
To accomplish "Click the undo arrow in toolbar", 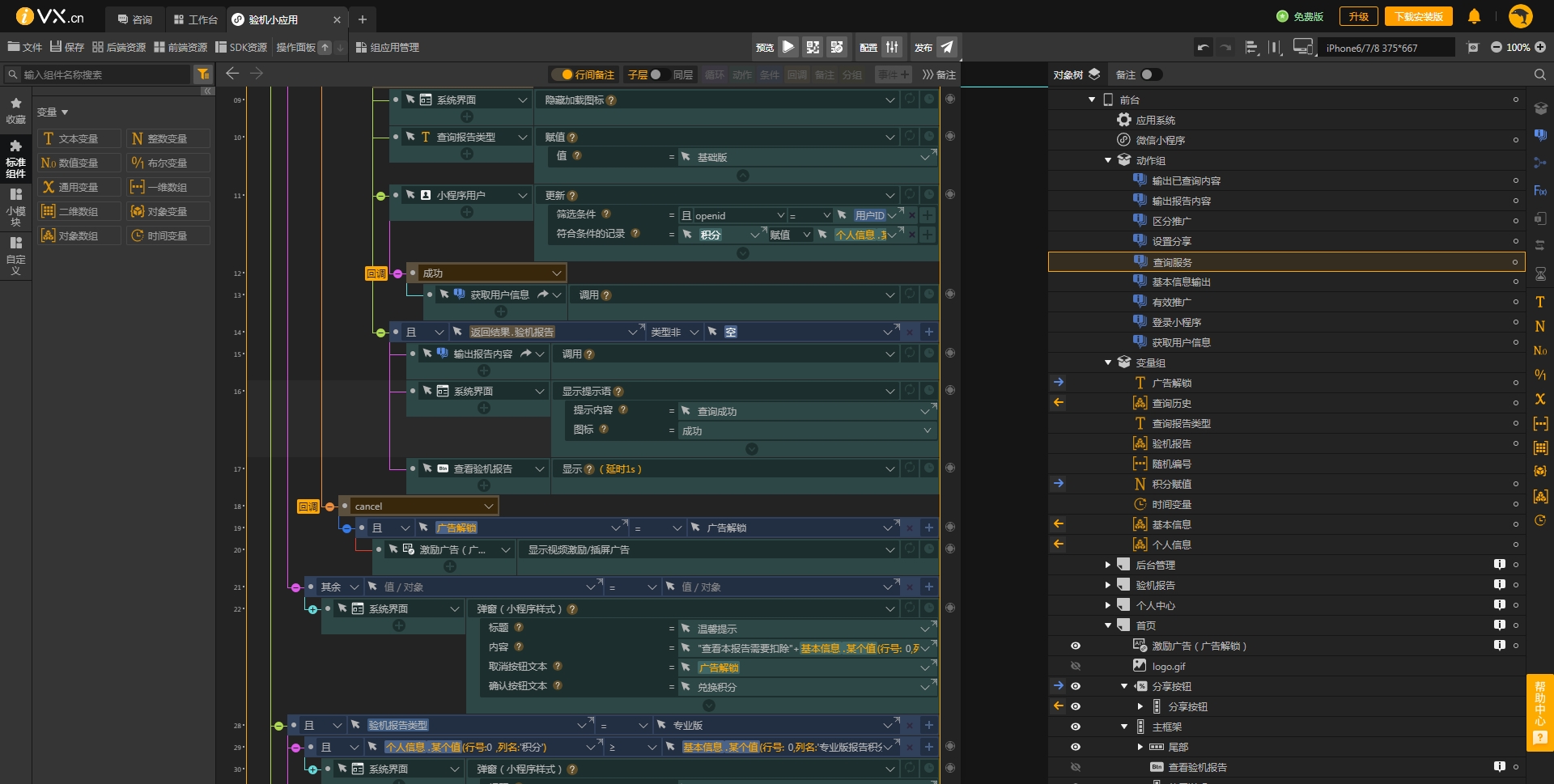I will (1204, 48).
